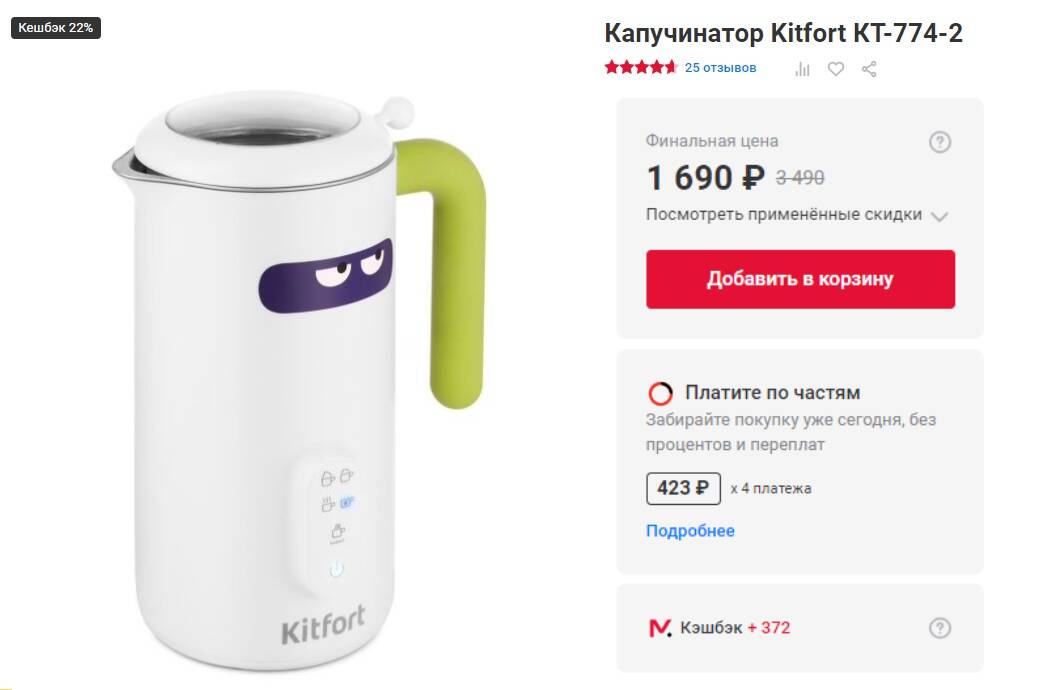Open cashback help question mark icon
This screenshot has height=690, width=1063.
[x=940, y=628]
